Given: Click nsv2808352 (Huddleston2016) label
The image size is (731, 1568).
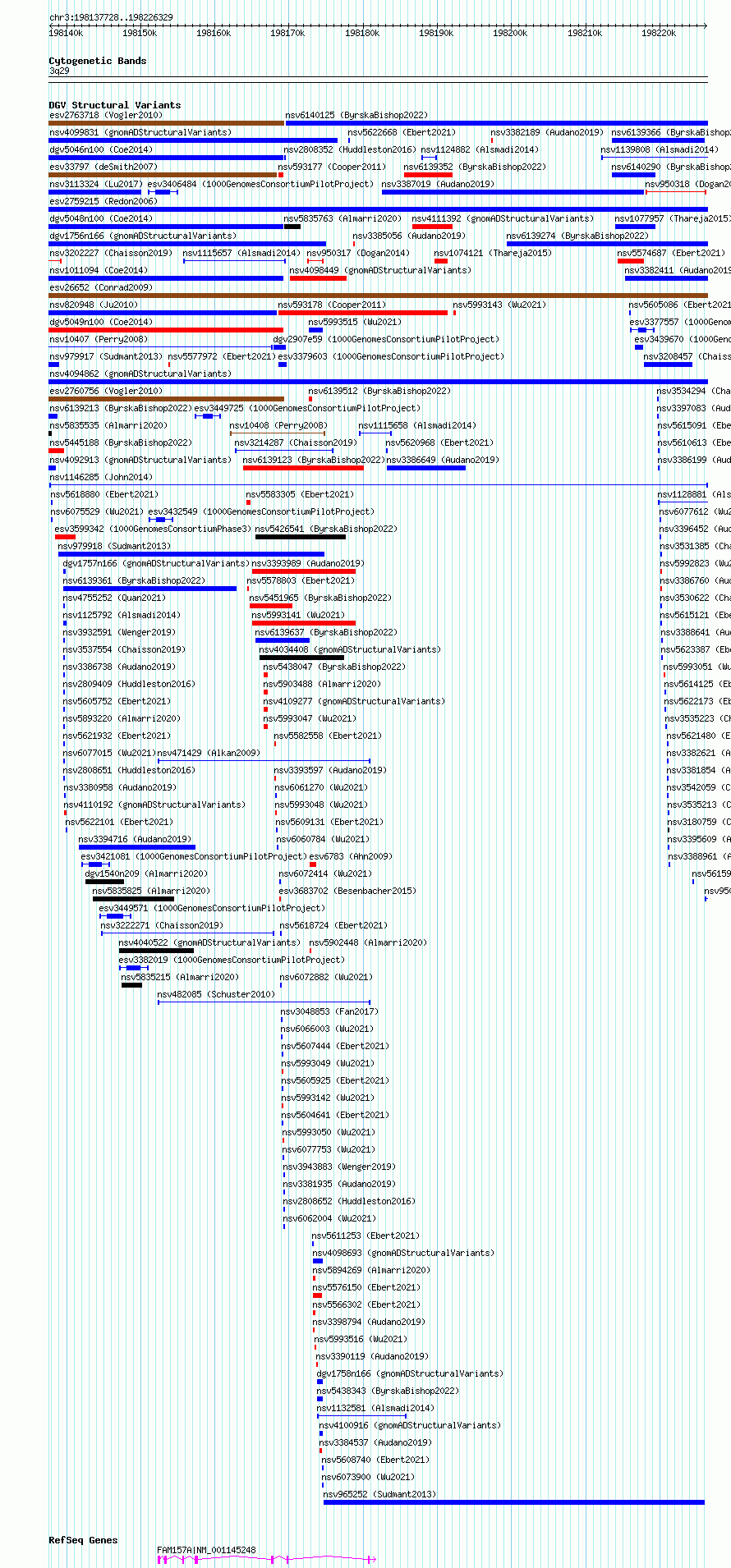Looking at the screenshot, I should click(350, 149).
